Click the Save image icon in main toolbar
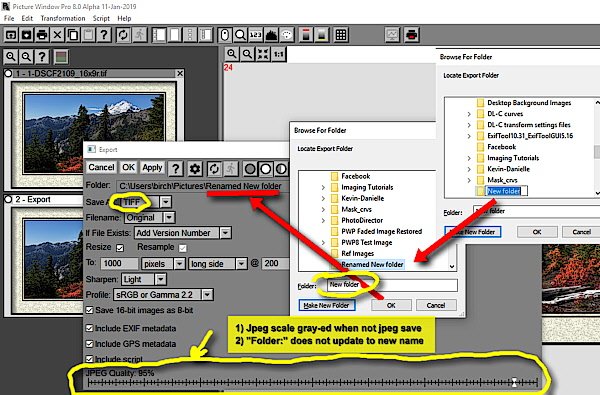Viewport: 600px width, 395px height. (x=26, y=35)
